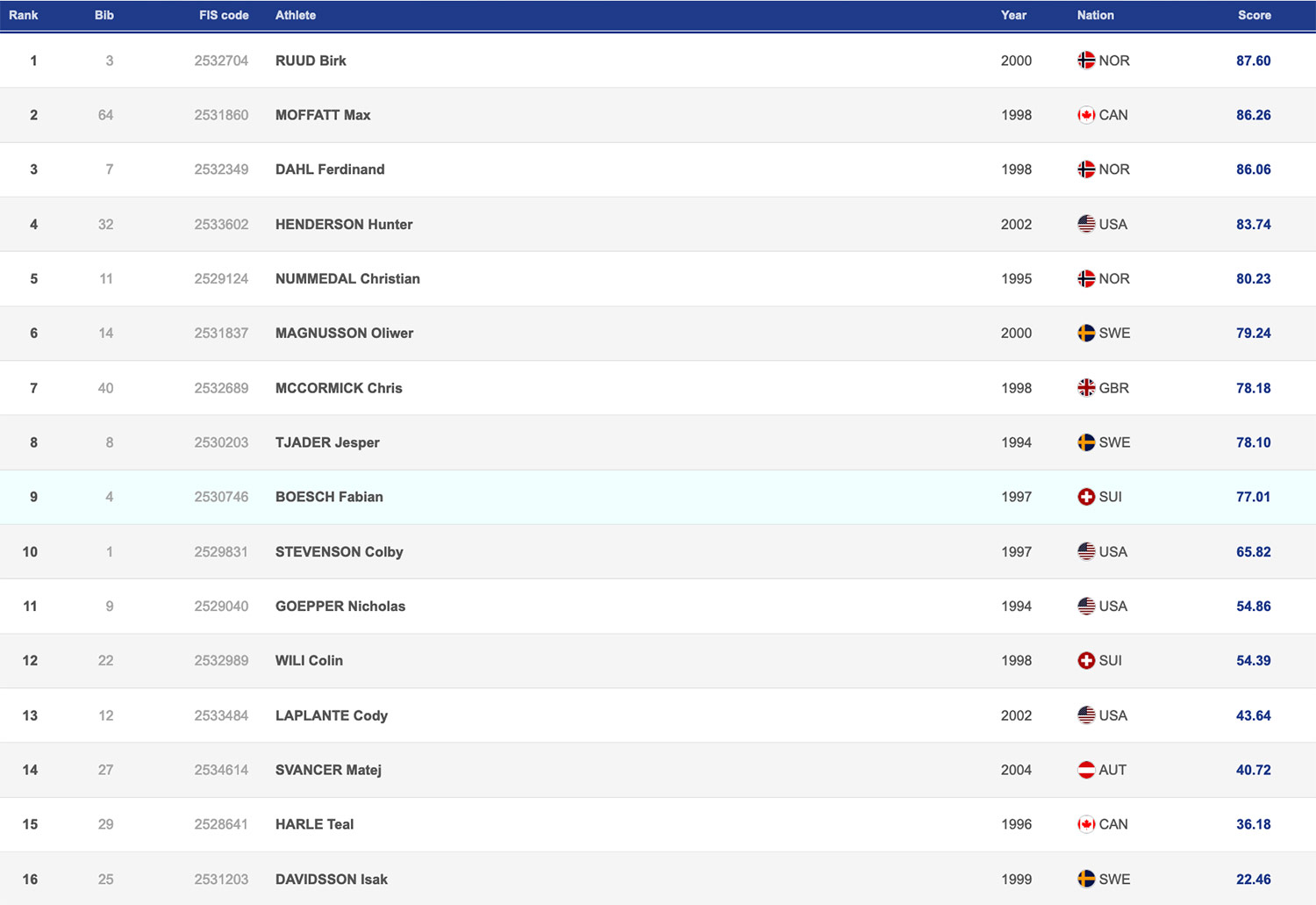This screenshot has height=905, width=1316.
Task: Click the USA flag next to HENDERSON Hunter
Action: pos(1086,225)
